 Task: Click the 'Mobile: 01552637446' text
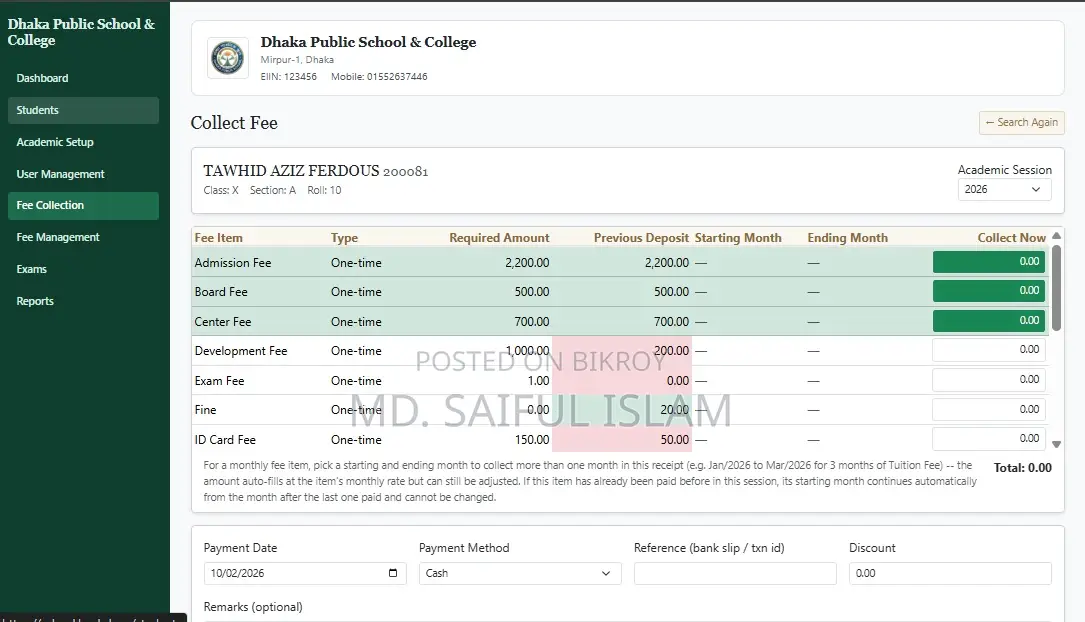pos(379,77)
